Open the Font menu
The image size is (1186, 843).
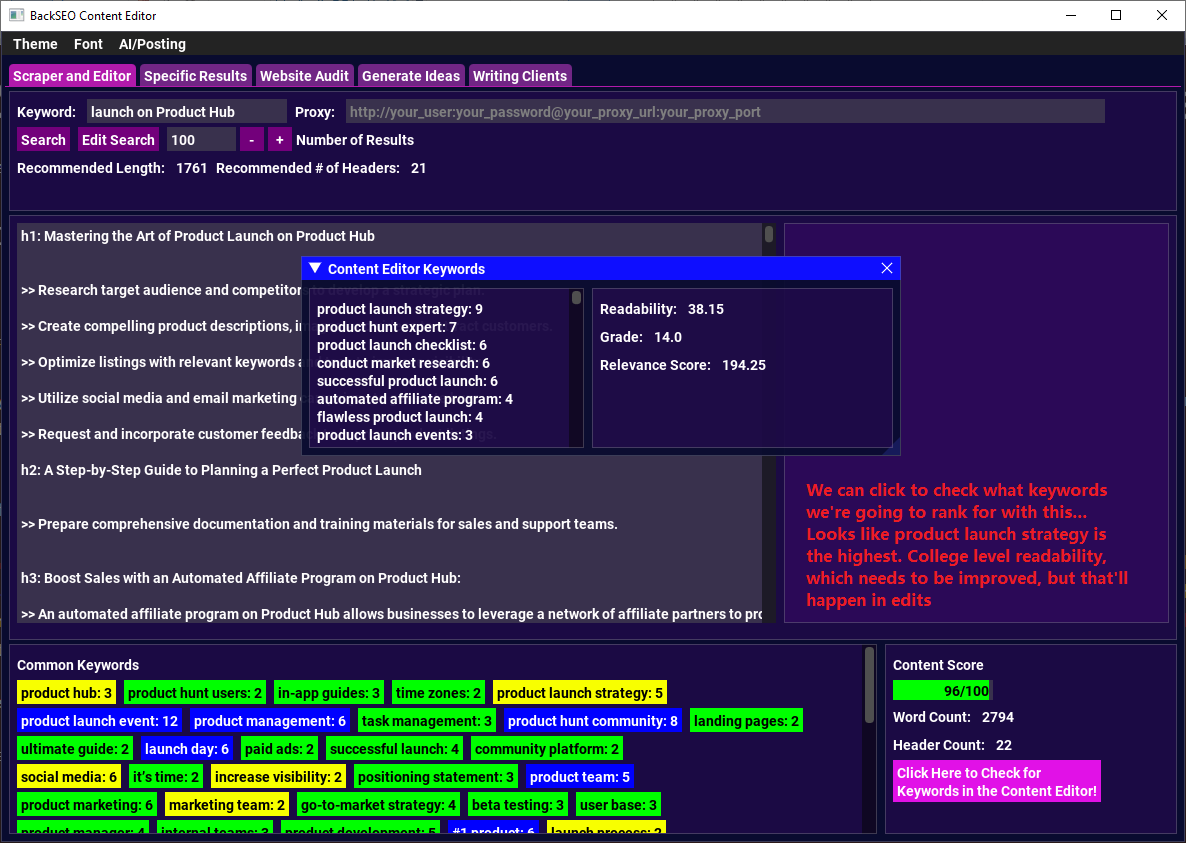(x=88, y=44)
